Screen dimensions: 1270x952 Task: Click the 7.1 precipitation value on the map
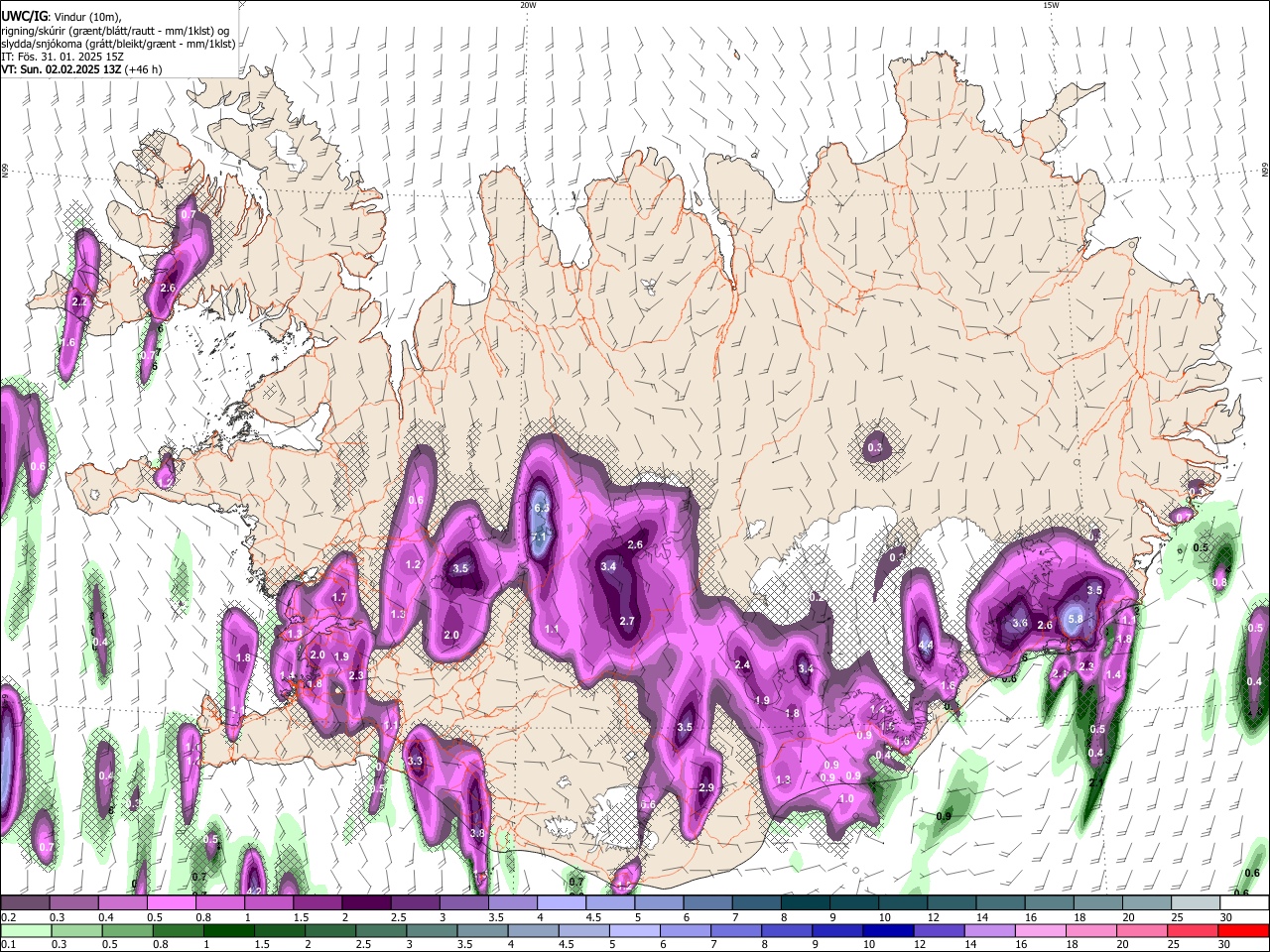541,536
